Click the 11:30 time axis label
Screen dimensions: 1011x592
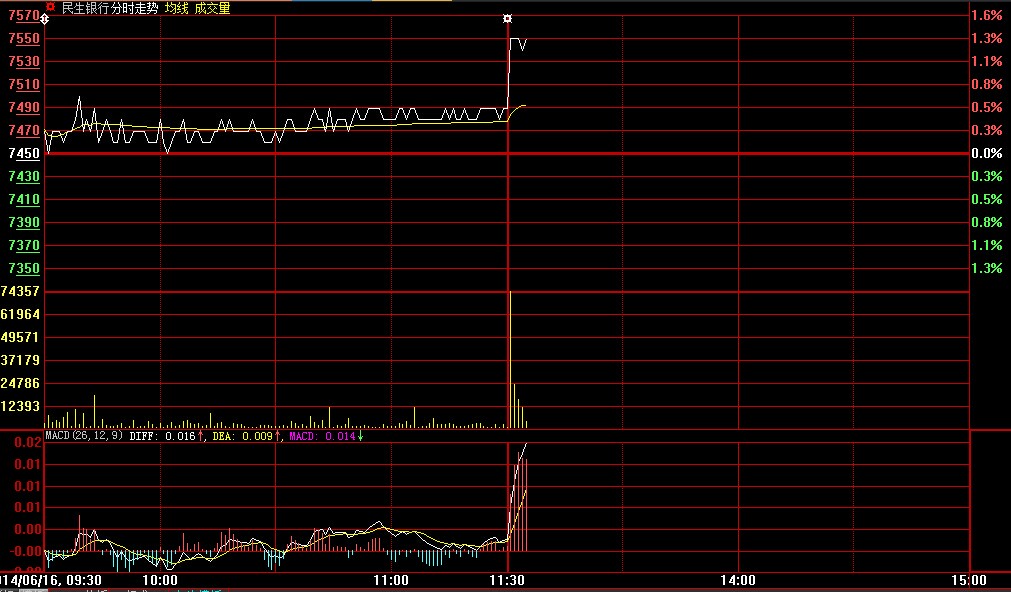pyautogui.click(x=508, y=580)
